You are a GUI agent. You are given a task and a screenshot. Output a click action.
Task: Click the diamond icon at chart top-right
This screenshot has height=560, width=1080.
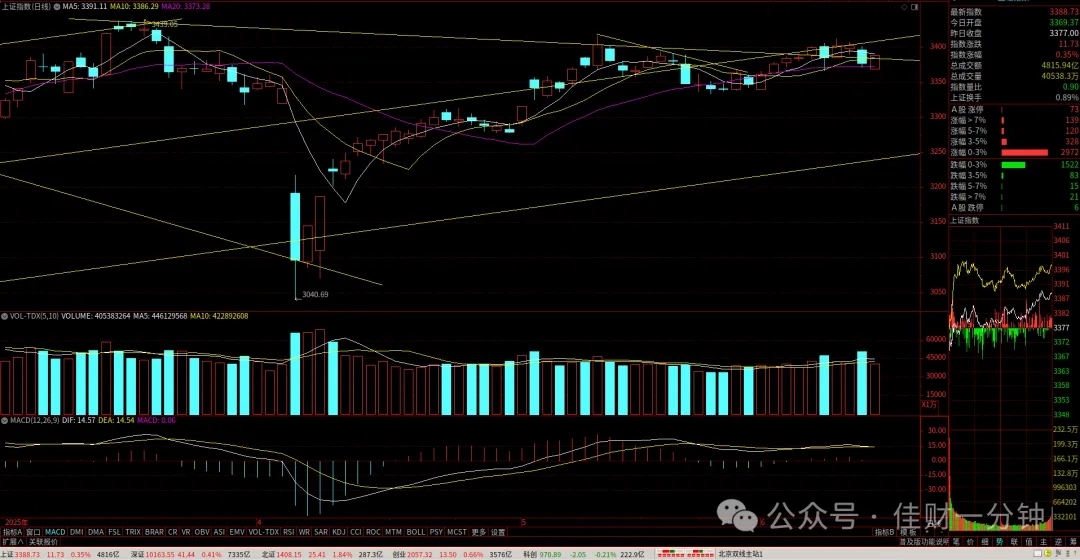pos(904,7)
